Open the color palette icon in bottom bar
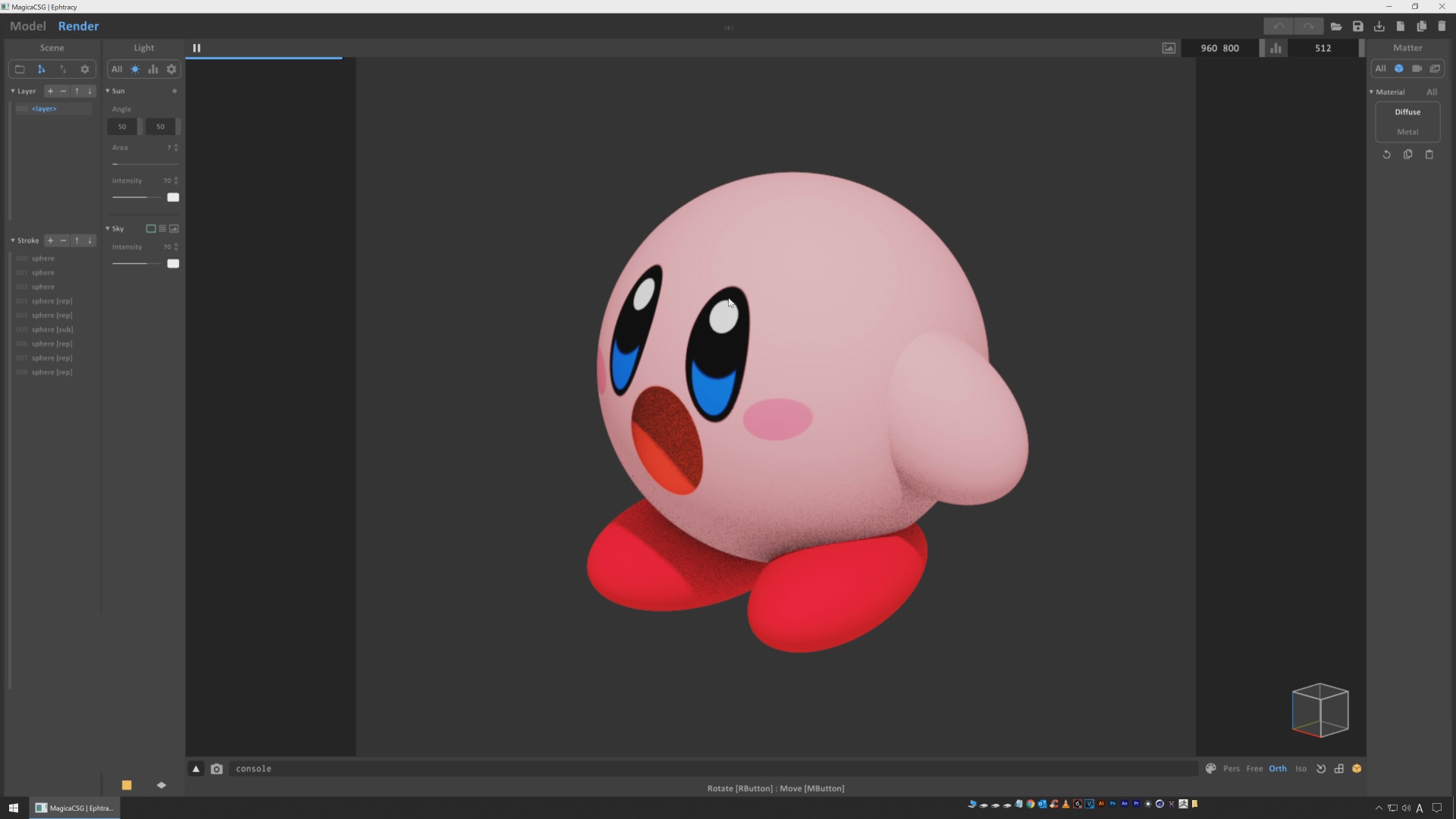The width and height of the screenshot is (1456, 819). (1211, 769)
